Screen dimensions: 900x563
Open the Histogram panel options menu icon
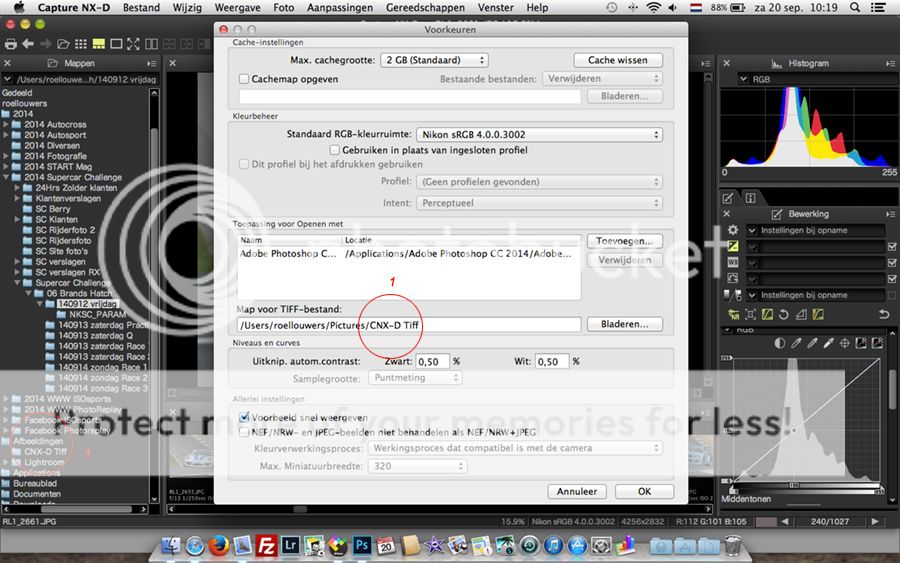[890, 63]
